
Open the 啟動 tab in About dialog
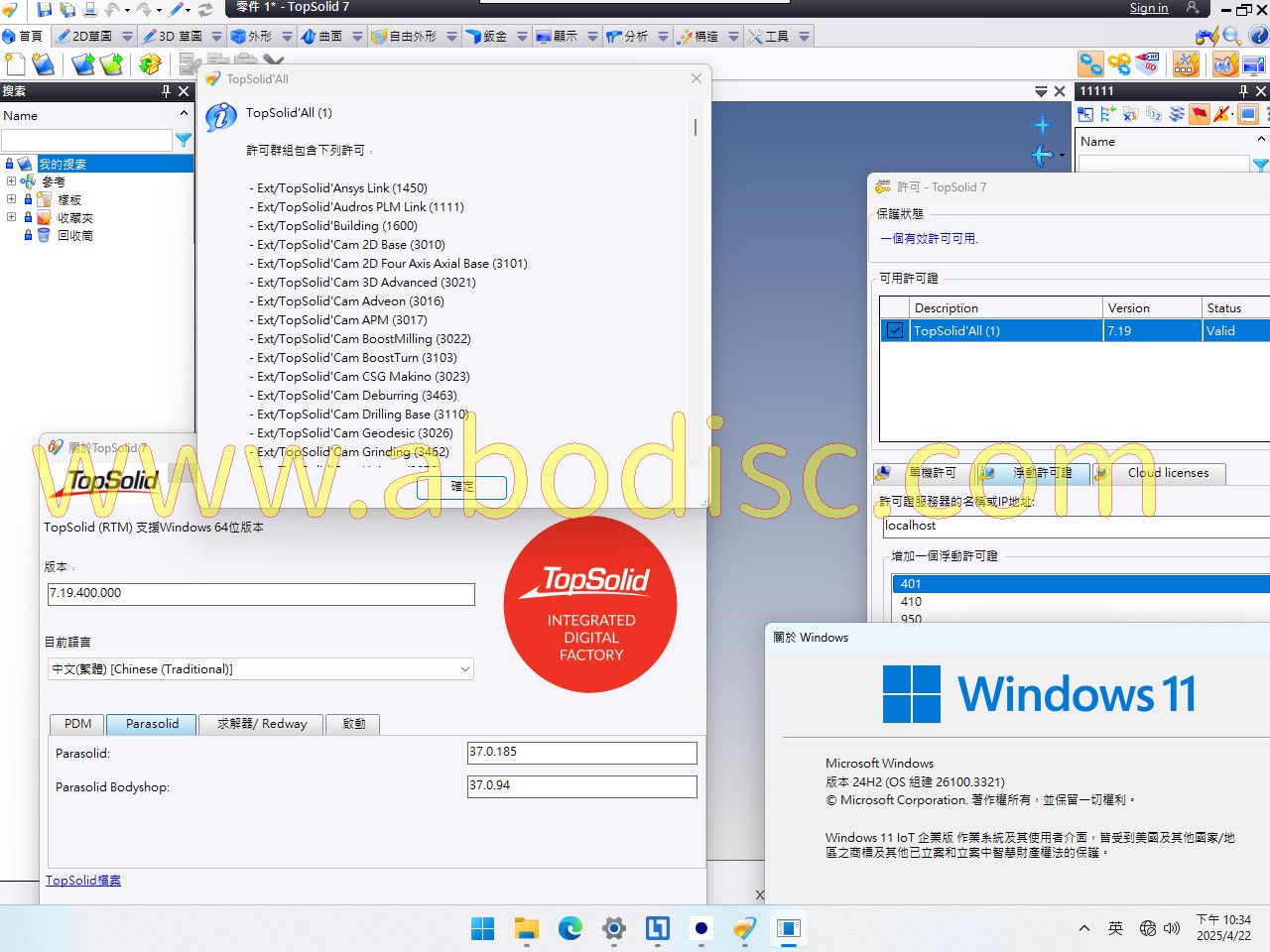pyautogui.click(x=354, y=724)
